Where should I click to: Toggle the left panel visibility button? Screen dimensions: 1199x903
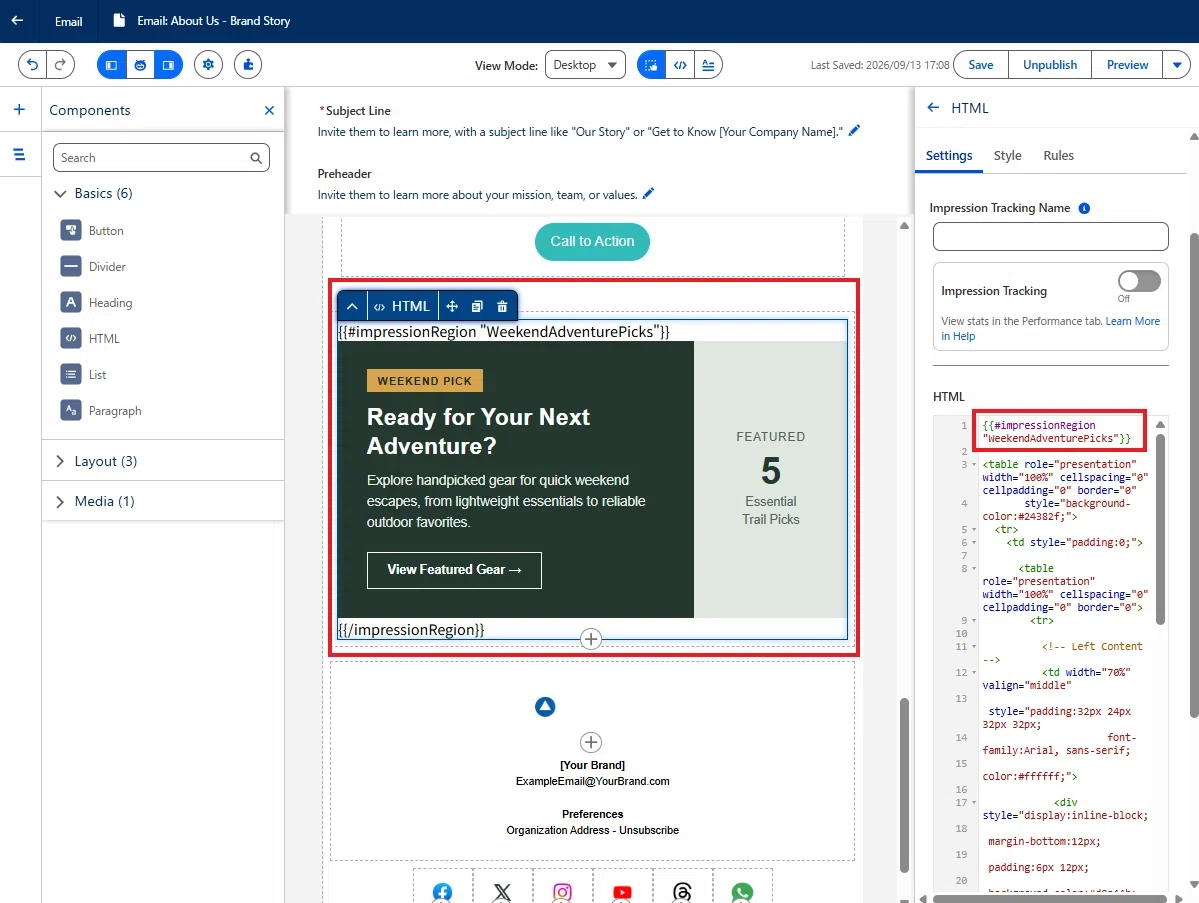pyautogui.click(x=111, y=65)
